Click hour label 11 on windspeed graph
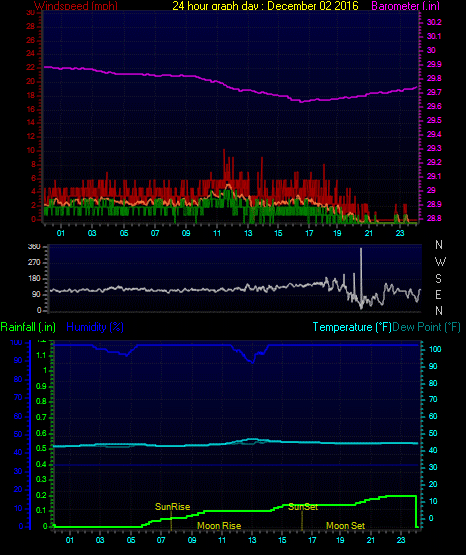 217,233
